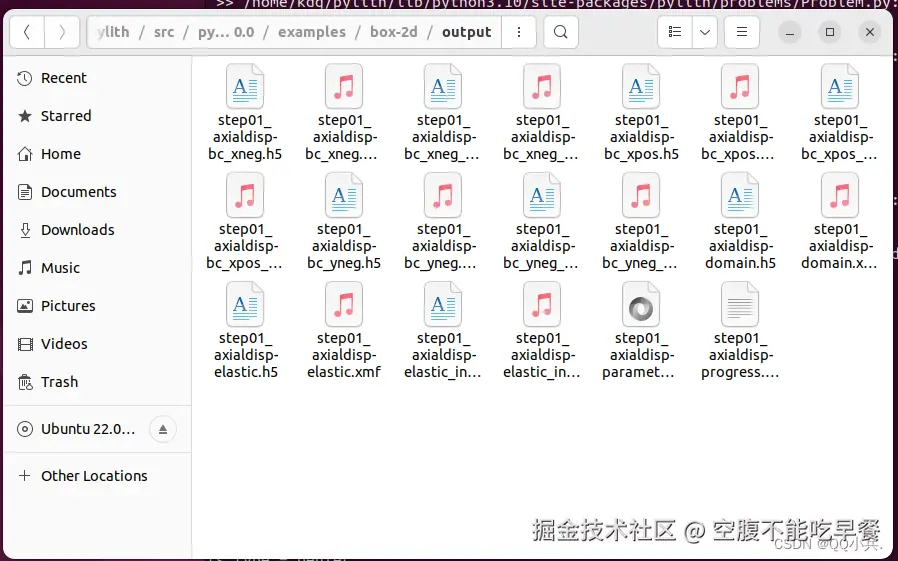Go forward with the right arrow button
Screen dimensions: 898x561
pyautogui.click(x=62, y=32)
